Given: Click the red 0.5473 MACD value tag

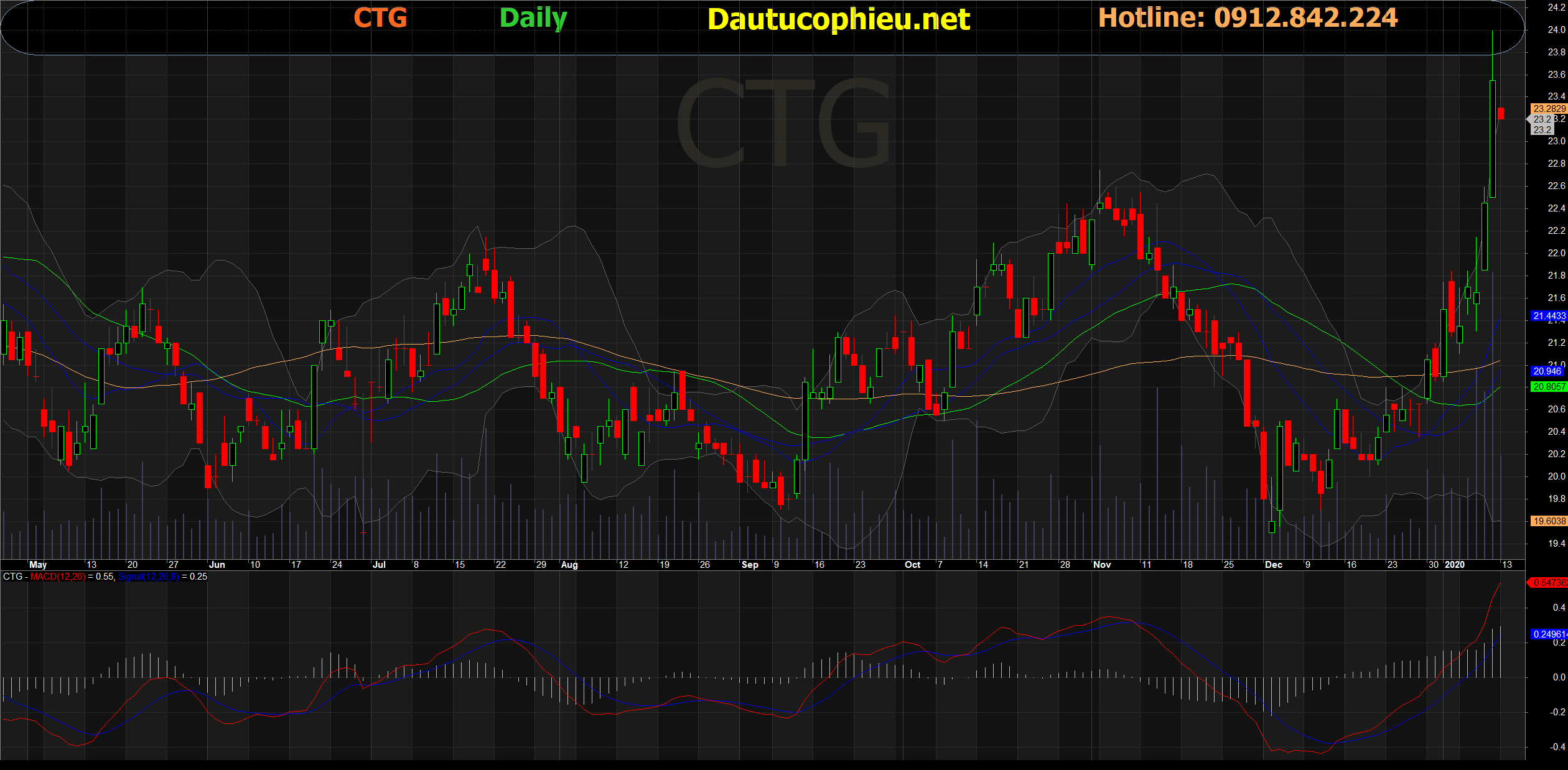Looking at the screenshot, I should coord(1549,583).
